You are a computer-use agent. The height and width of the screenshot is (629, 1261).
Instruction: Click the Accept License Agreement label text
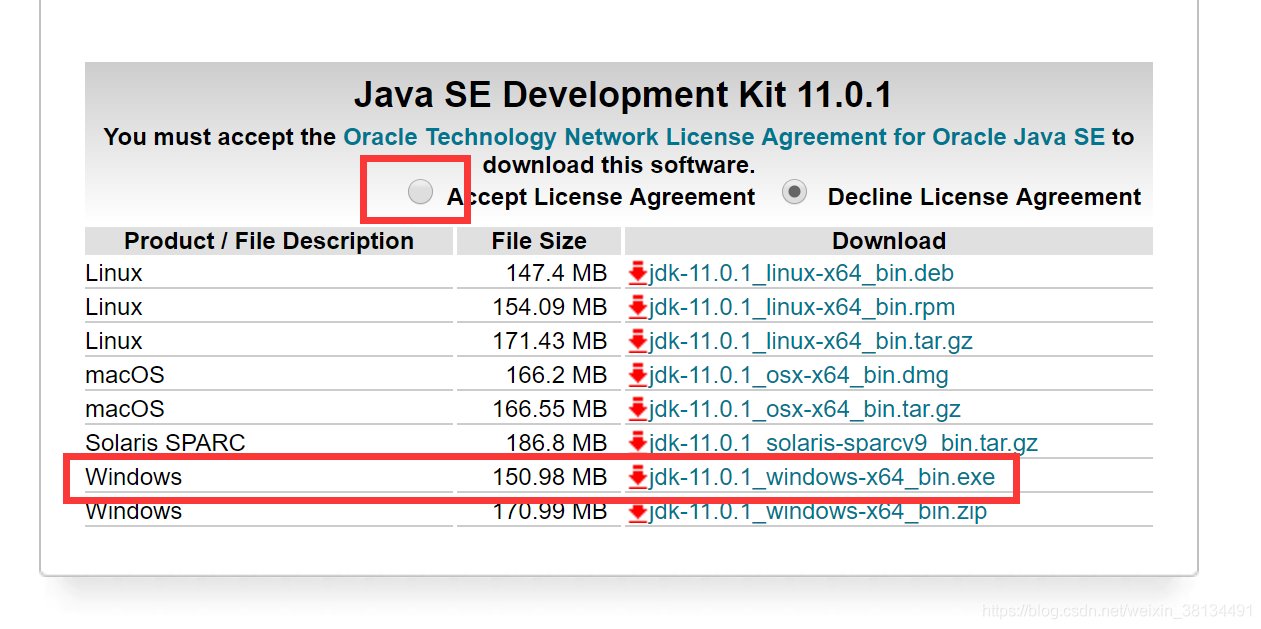pos(601,197)
